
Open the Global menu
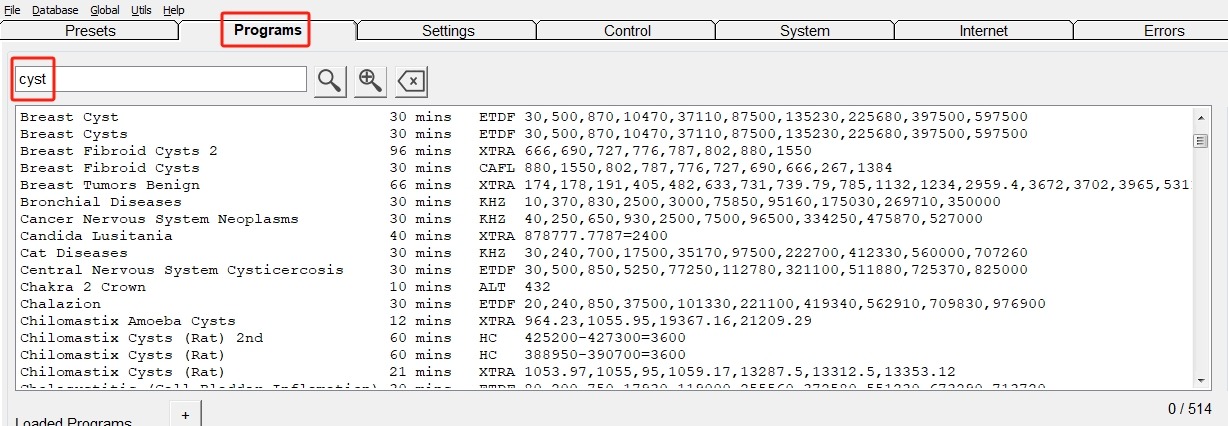pyautogui.click(x=106, y=10)
